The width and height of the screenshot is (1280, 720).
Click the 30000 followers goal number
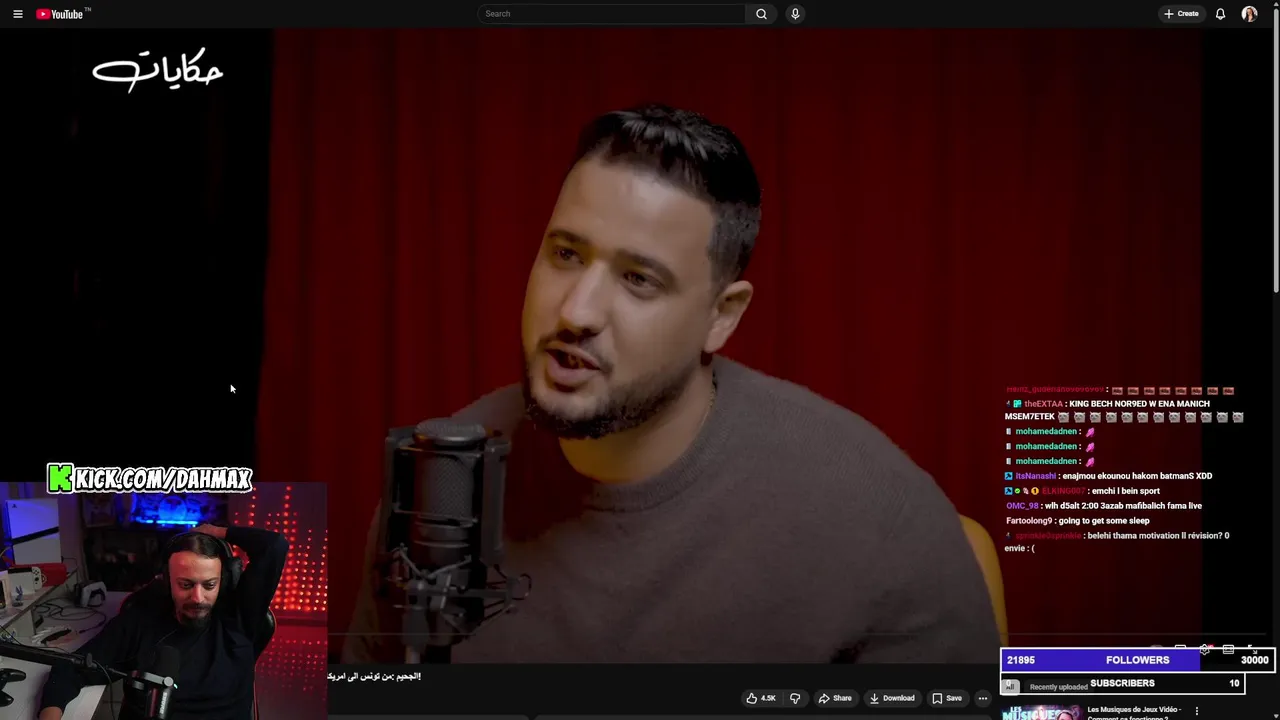pos(1254,660)
